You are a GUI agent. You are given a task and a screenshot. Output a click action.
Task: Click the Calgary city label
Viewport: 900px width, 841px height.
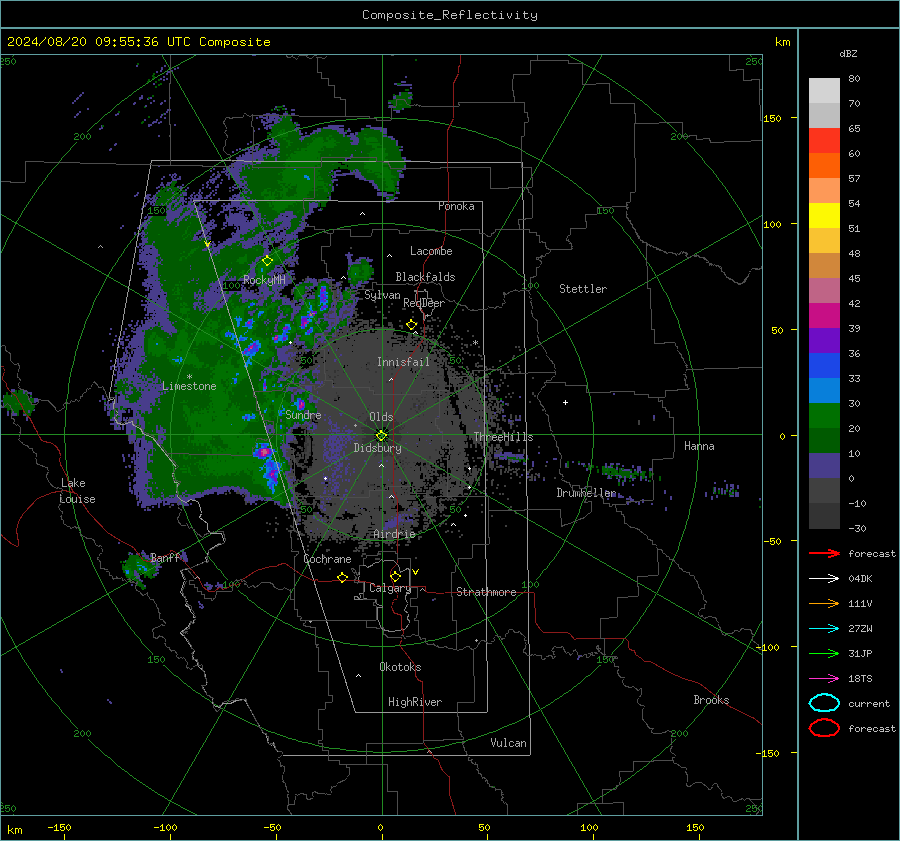point(390,588)
